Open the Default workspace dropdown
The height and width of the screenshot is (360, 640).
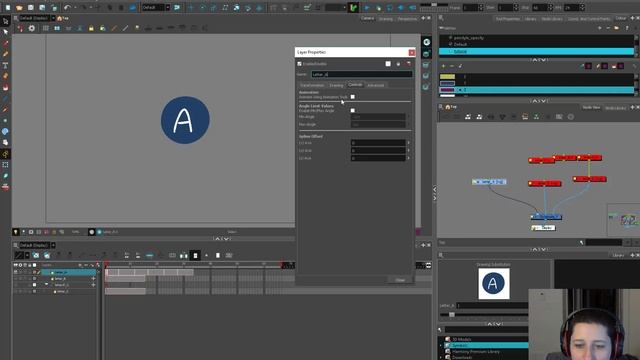click(168, 7)
